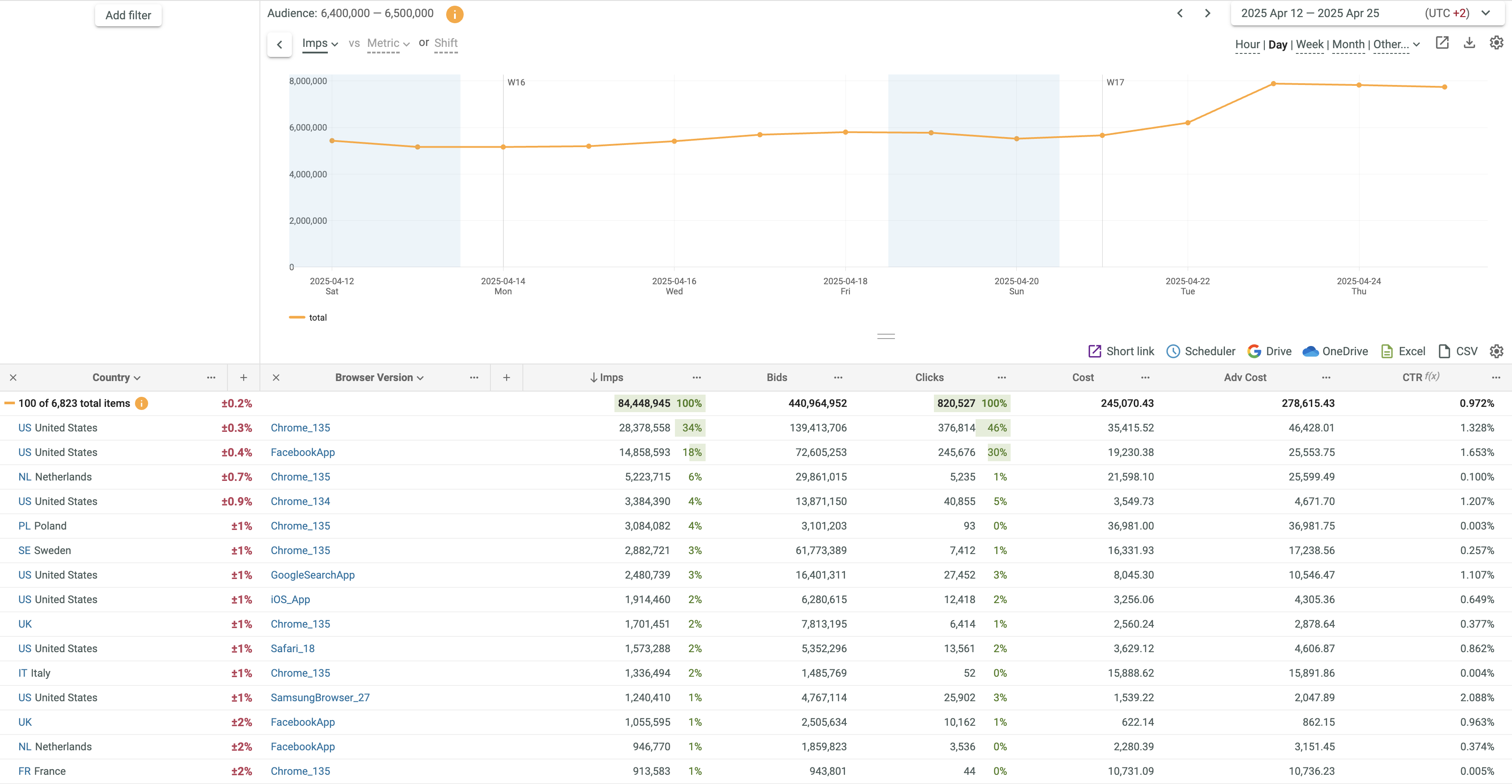Click the Add filter button
Screen dimensions: 1512x784
128,15
